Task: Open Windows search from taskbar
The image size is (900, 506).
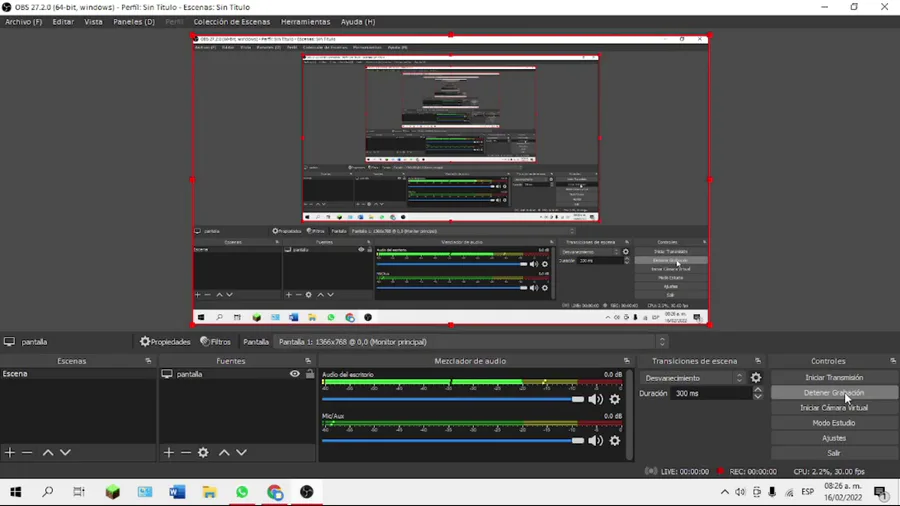Action: point(48,492)
